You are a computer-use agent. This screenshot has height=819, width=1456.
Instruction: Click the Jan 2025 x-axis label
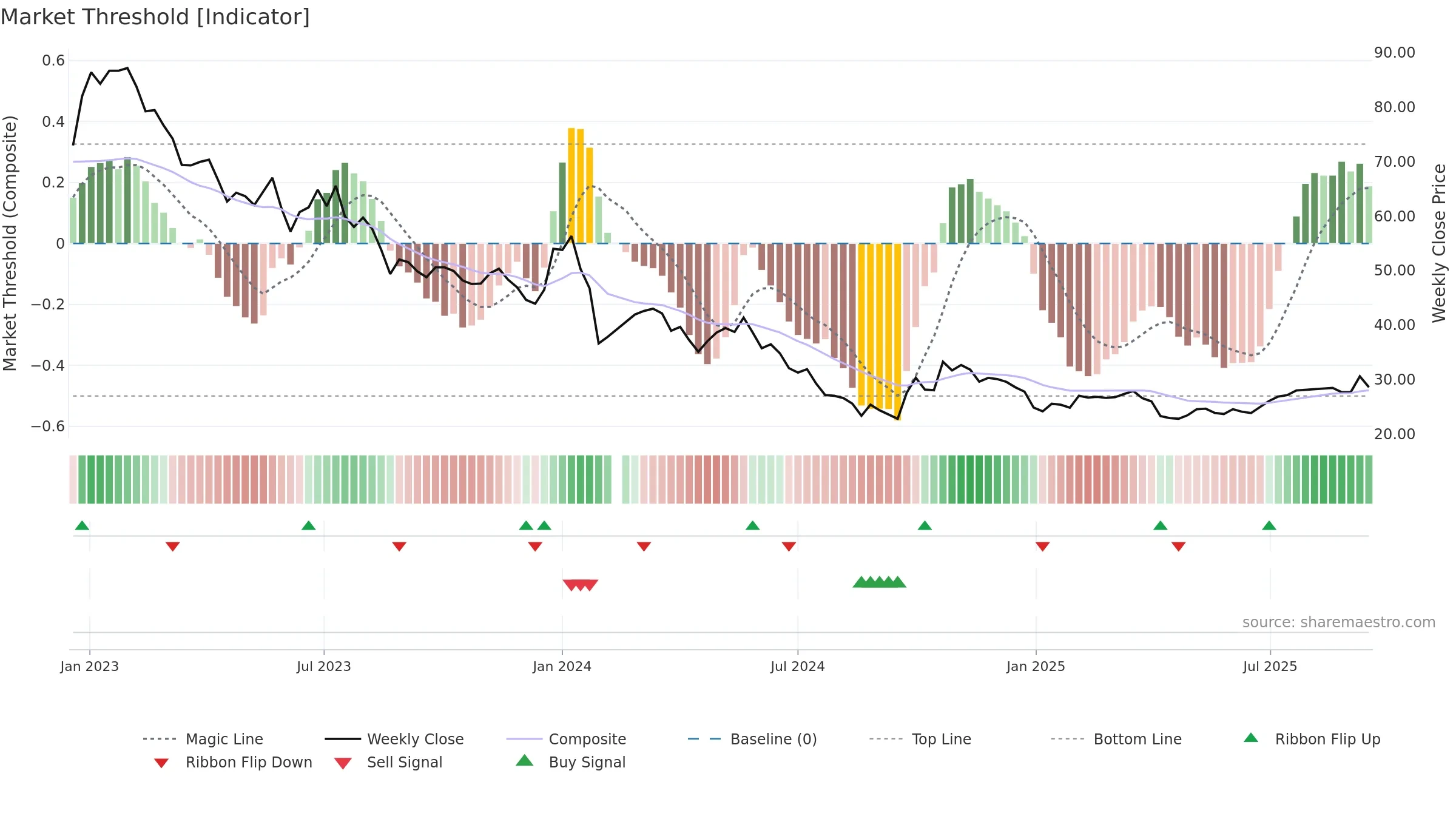tap(1036, 667)
